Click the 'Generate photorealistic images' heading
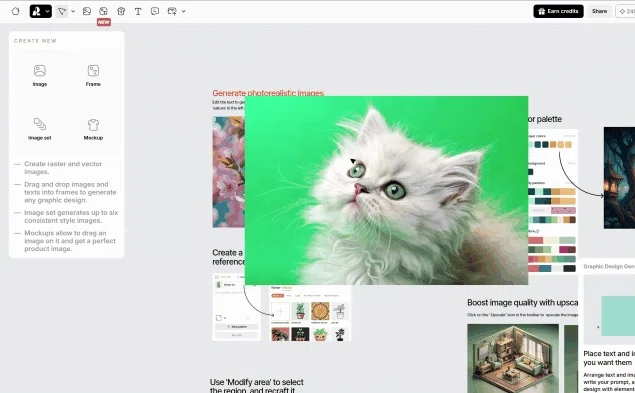The height and width of the screenshot is (393, 635). point(268,93)
